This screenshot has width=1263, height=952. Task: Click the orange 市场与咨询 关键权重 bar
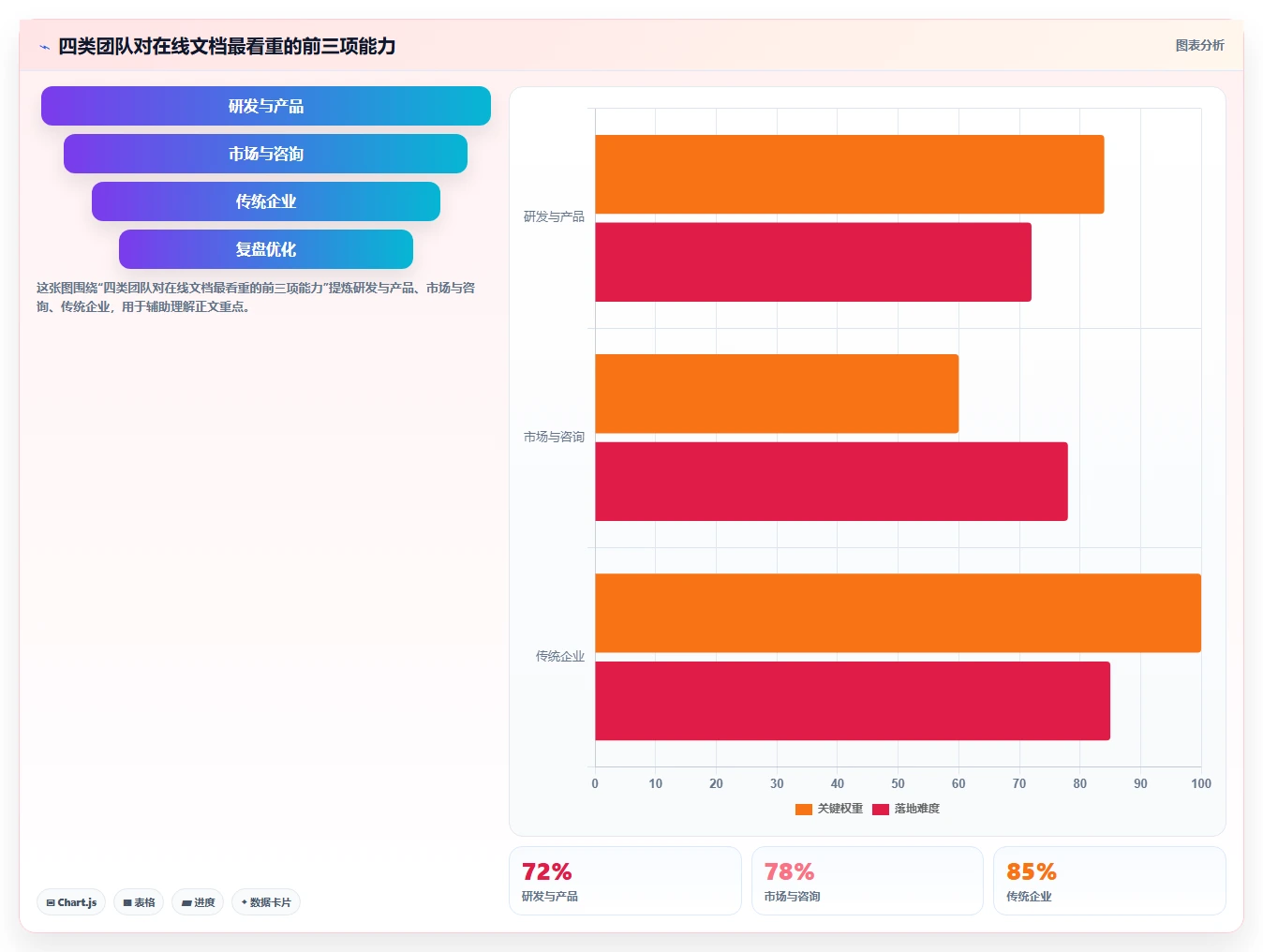[x=777, y=394]
